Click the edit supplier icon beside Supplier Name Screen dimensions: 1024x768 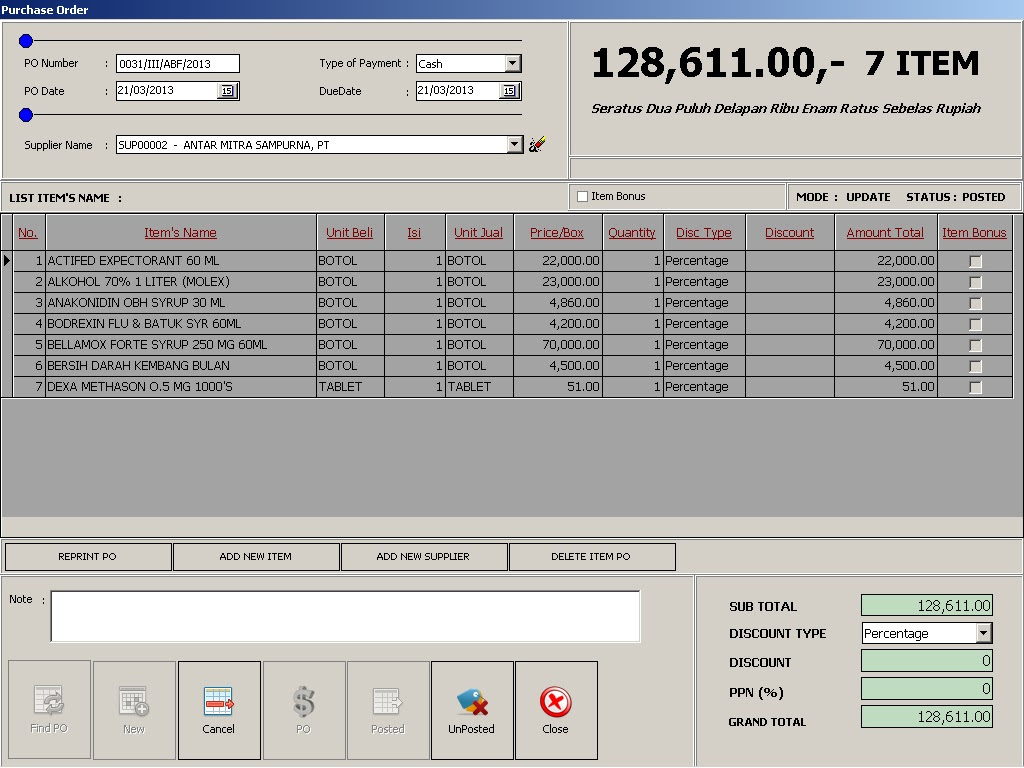[537, 144]
